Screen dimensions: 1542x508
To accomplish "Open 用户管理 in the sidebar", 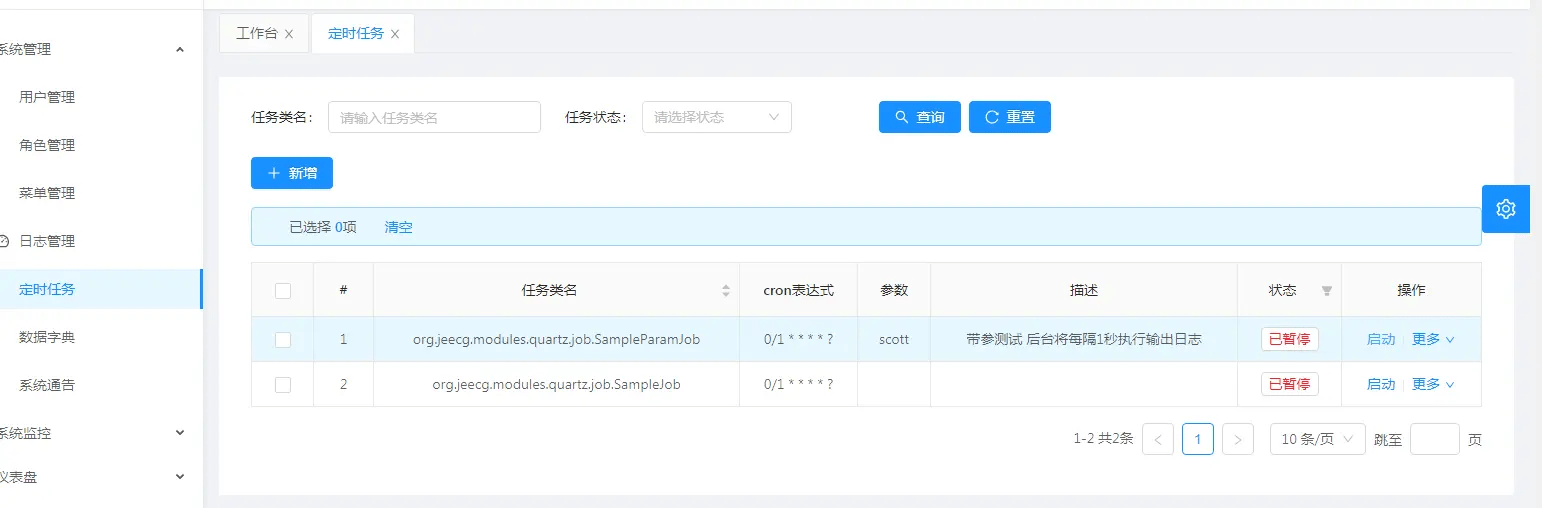I will [x=47, y=97].
